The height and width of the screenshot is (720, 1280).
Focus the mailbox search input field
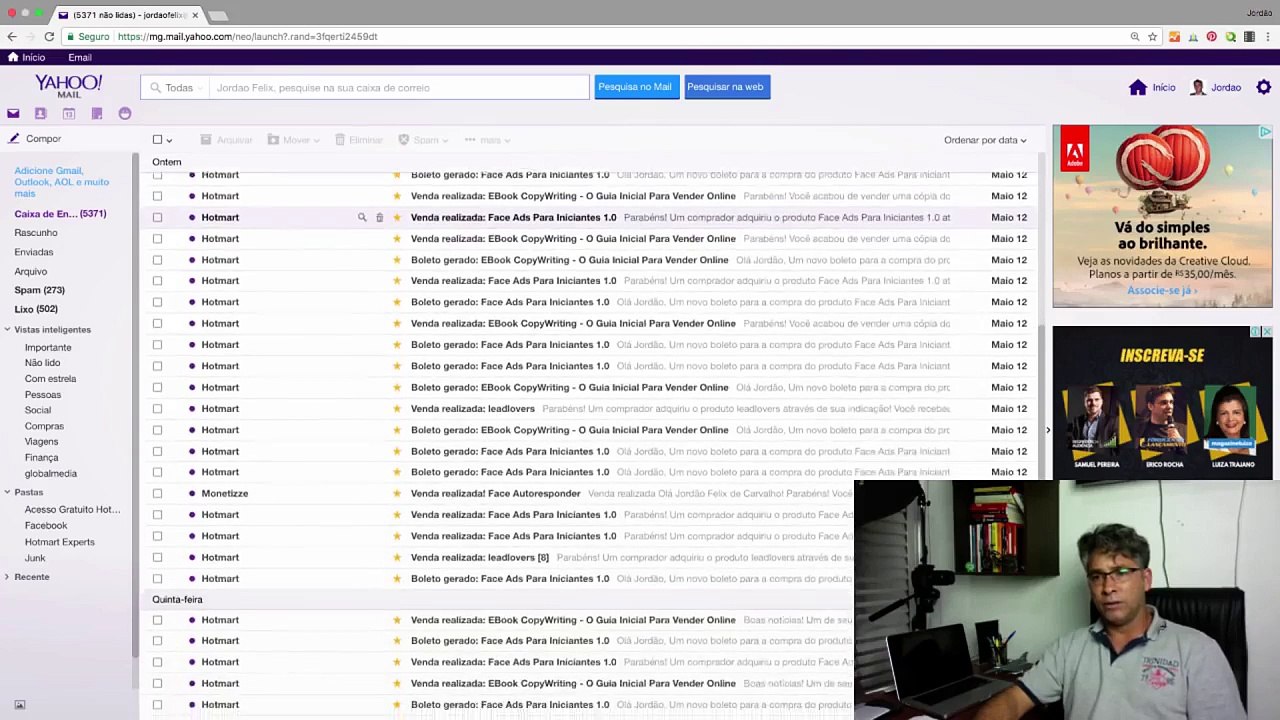pyautogui.click(x=400, y=88)
